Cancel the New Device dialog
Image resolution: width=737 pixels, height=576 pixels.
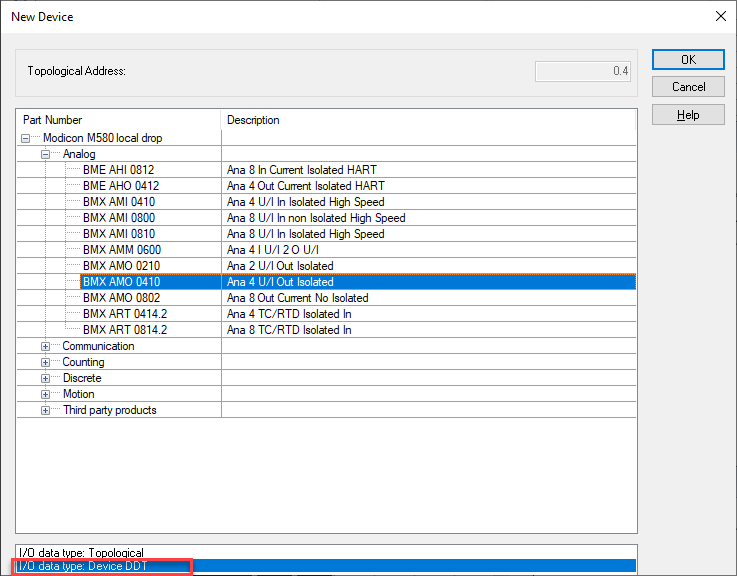coord(688,87)
